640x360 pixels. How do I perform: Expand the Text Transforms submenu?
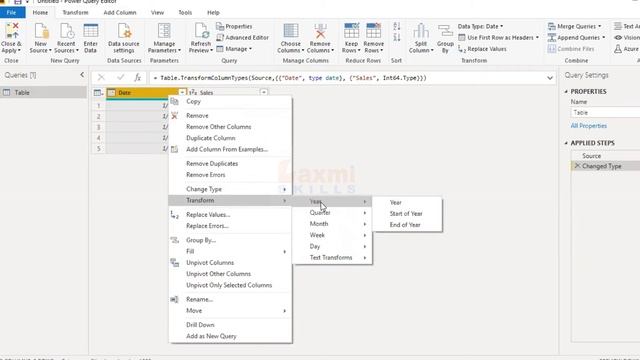[x=332, y=258]
